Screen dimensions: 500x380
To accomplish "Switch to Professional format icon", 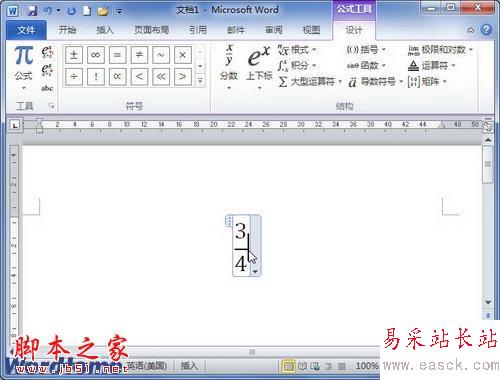I will (x=47, y=52).
